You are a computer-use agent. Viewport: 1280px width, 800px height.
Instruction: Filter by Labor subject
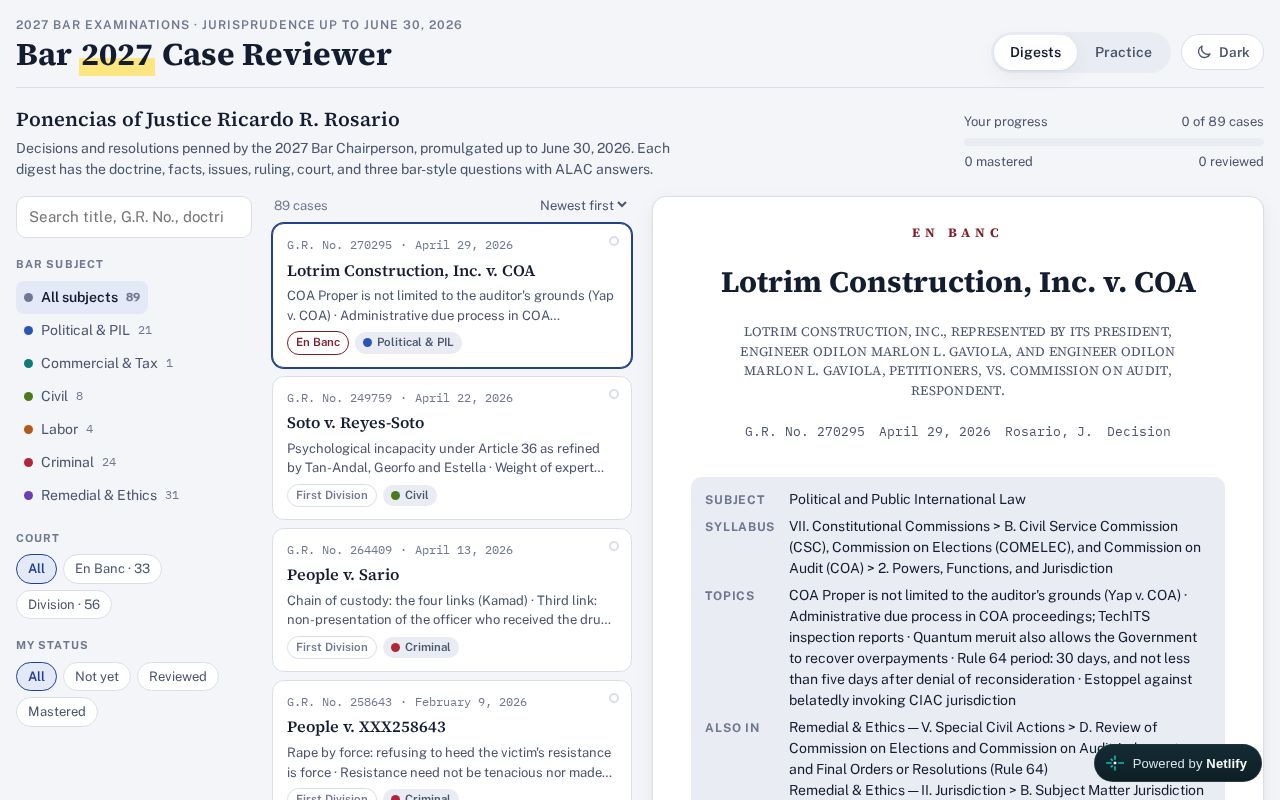pos(58,429)
